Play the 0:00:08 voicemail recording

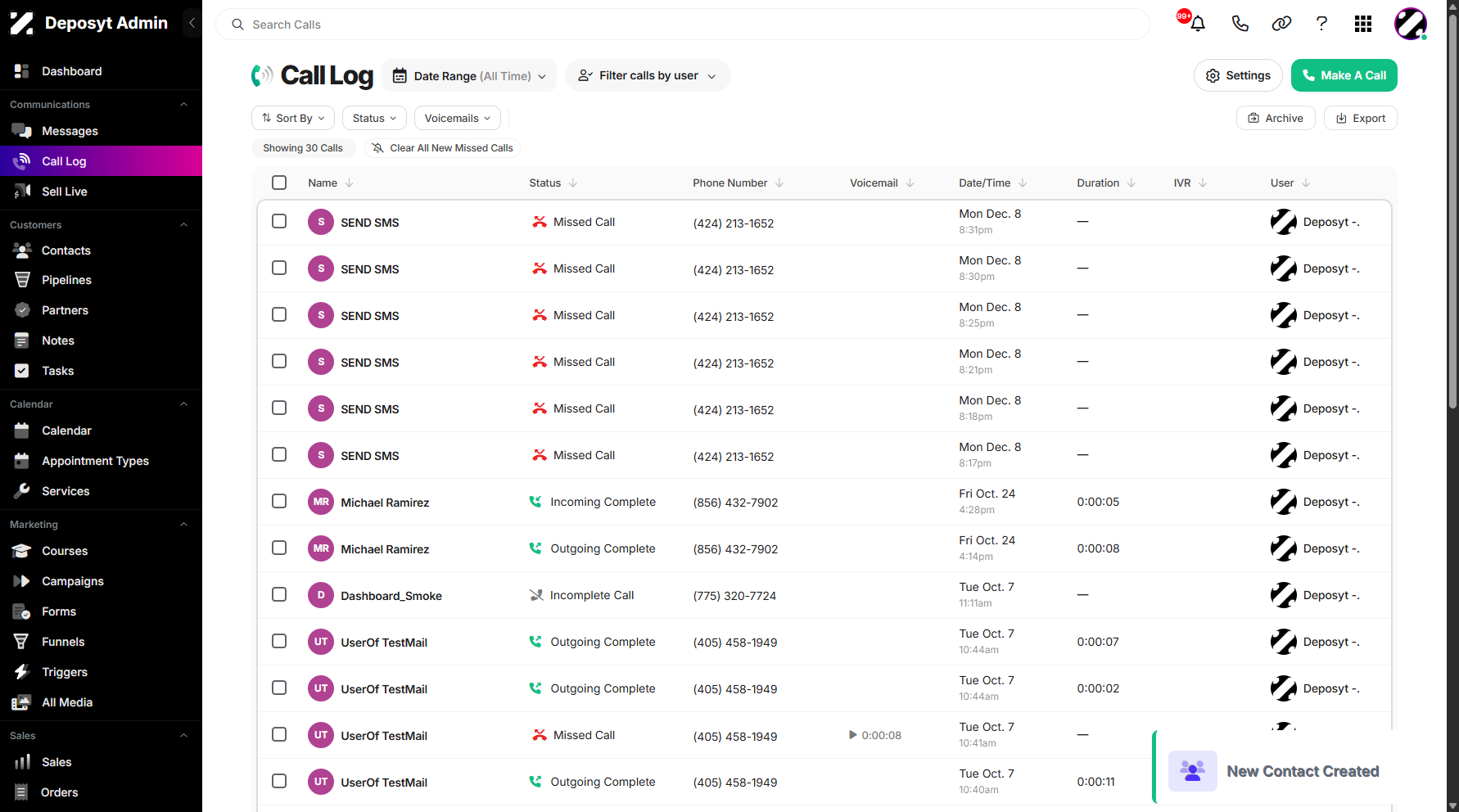point(853,735)
